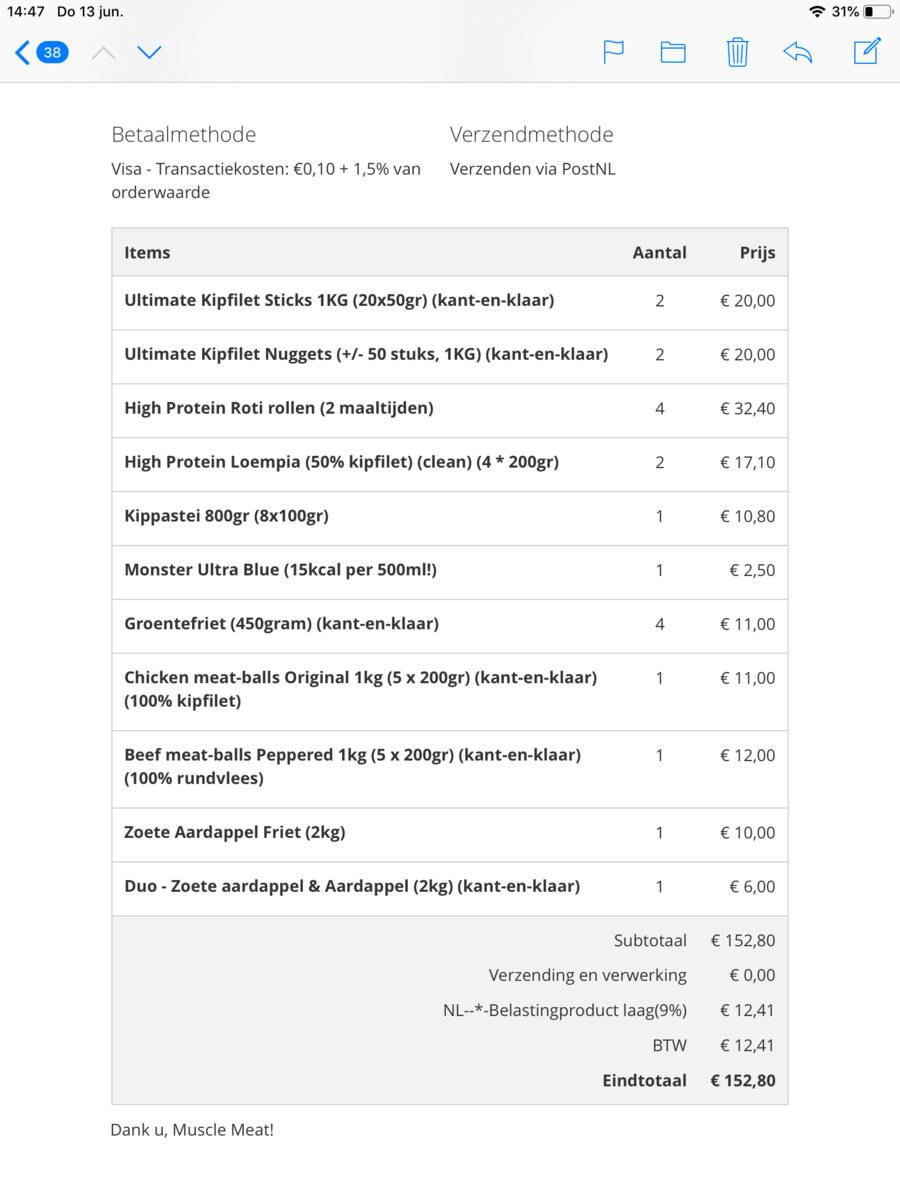Image resolution: width=900 pixels, height=1200 pixels.
Task: Reply to this order confirmation email
Action: [x=797, y=52]
